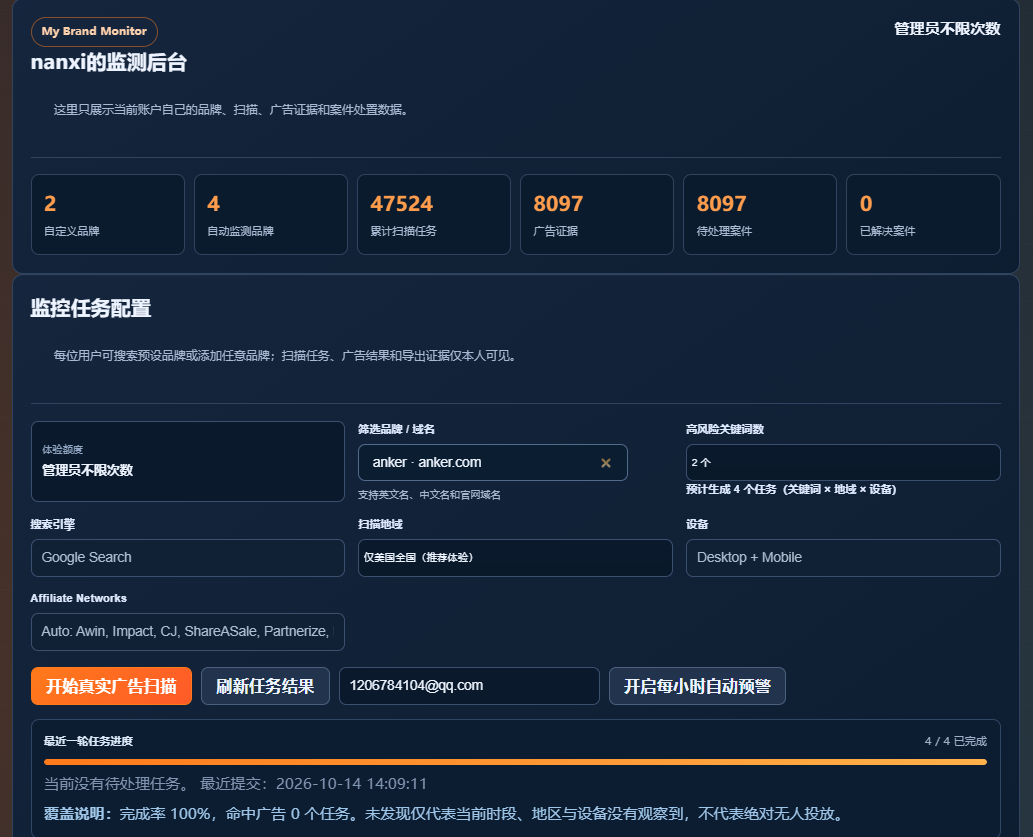Click 开启每小时自动预警 to enable hourly alerts

[697, 686]
